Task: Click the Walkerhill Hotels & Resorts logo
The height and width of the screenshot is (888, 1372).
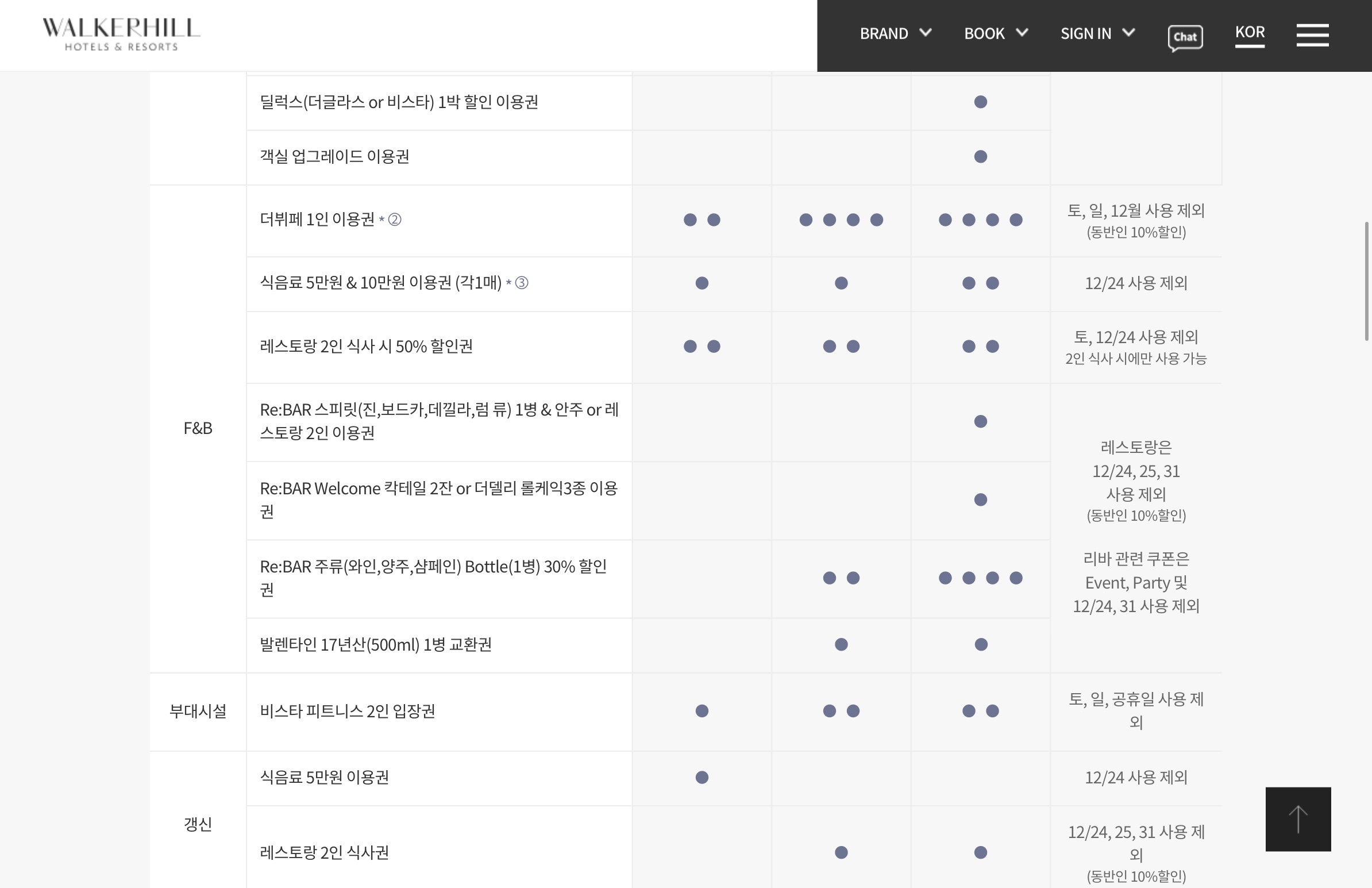Action: [x=121, y=34]
